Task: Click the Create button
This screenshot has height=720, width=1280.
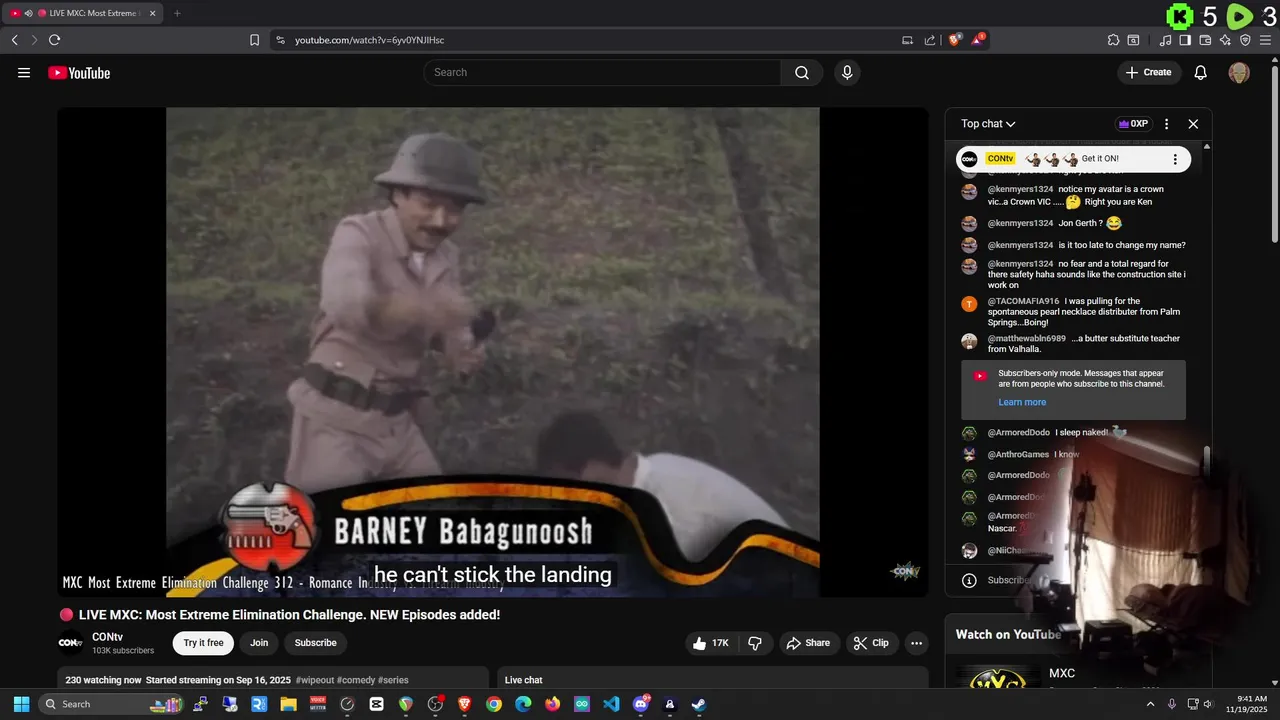Action: click(1149, 72)
